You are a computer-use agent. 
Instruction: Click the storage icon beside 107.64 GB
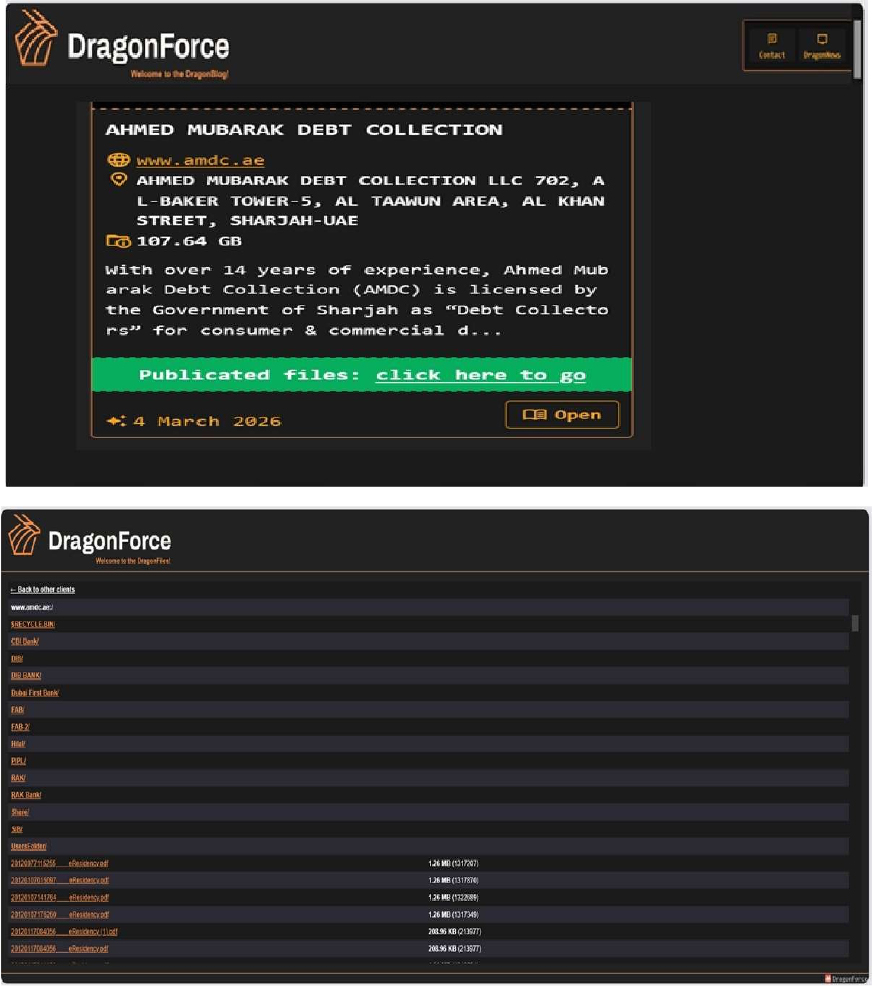click(118, 241)
